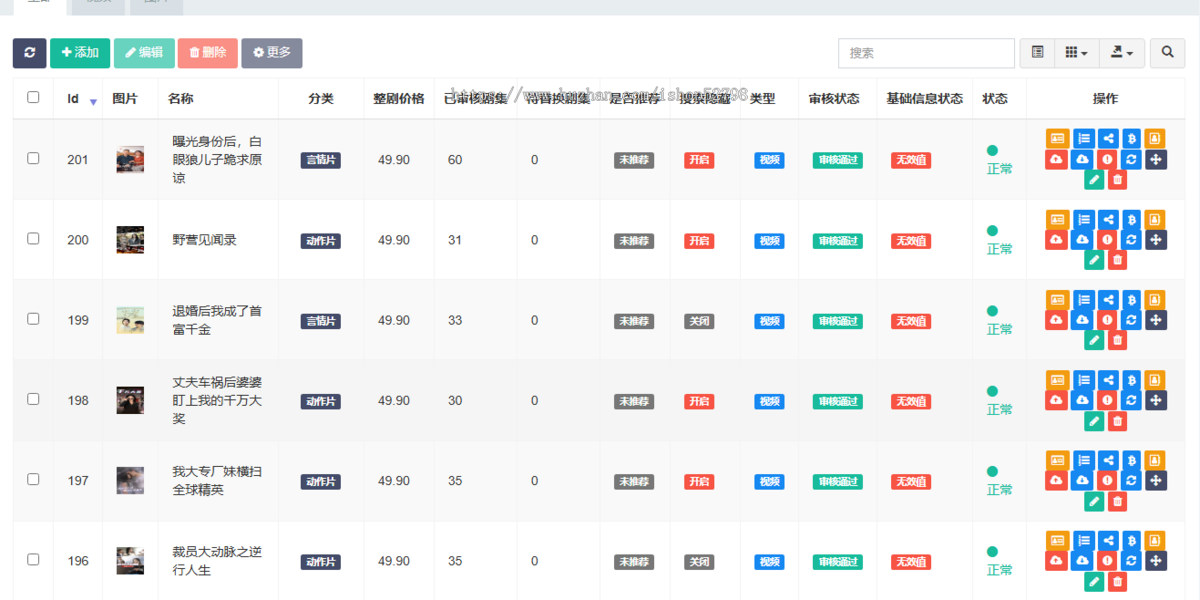Image resolution: width=1200 pixels, height=600 pixels.
Task: Check the checkbox for row 197
Action: pos(33,479)
